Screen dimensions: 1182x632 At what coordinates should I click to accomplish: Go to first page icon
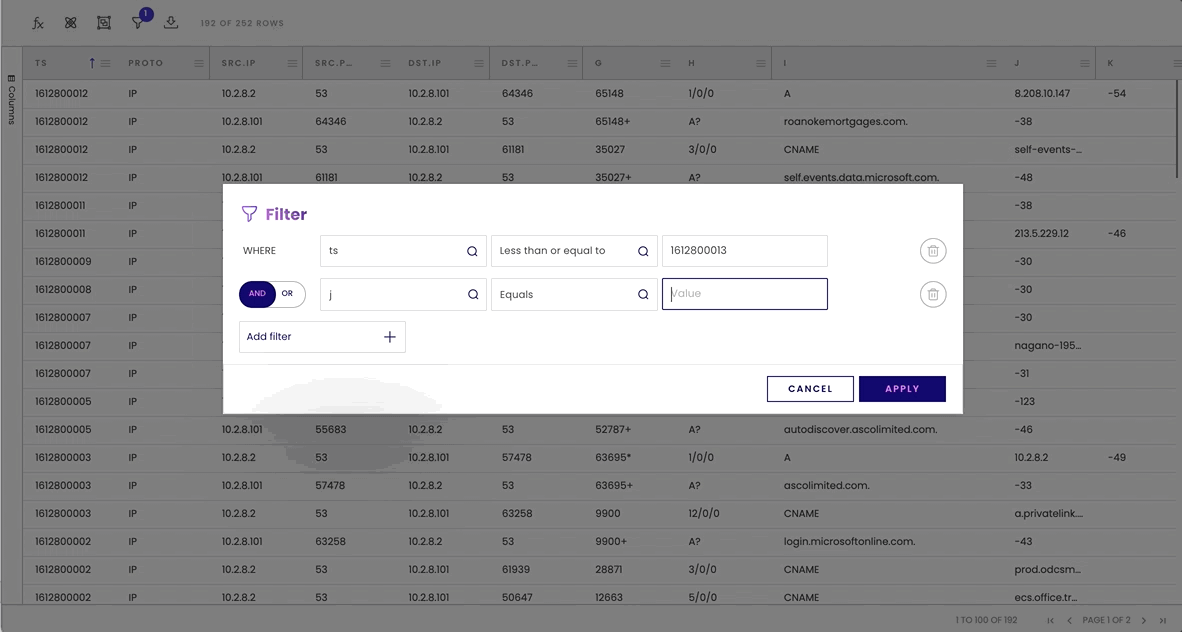[1051, 621]
